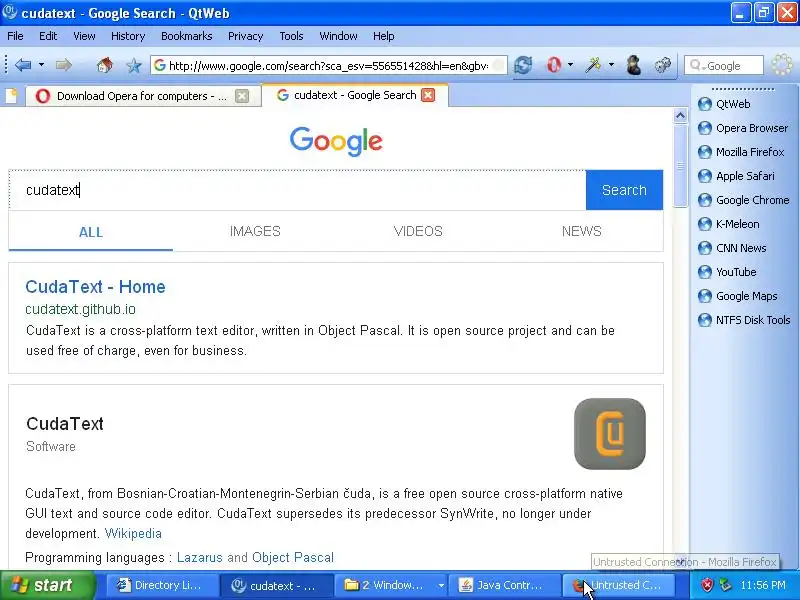Image resolution: width=800 pixels, height=600 pixels.
Task: Open the CNN News sidebar bookmark
Action: pos(732,248)
